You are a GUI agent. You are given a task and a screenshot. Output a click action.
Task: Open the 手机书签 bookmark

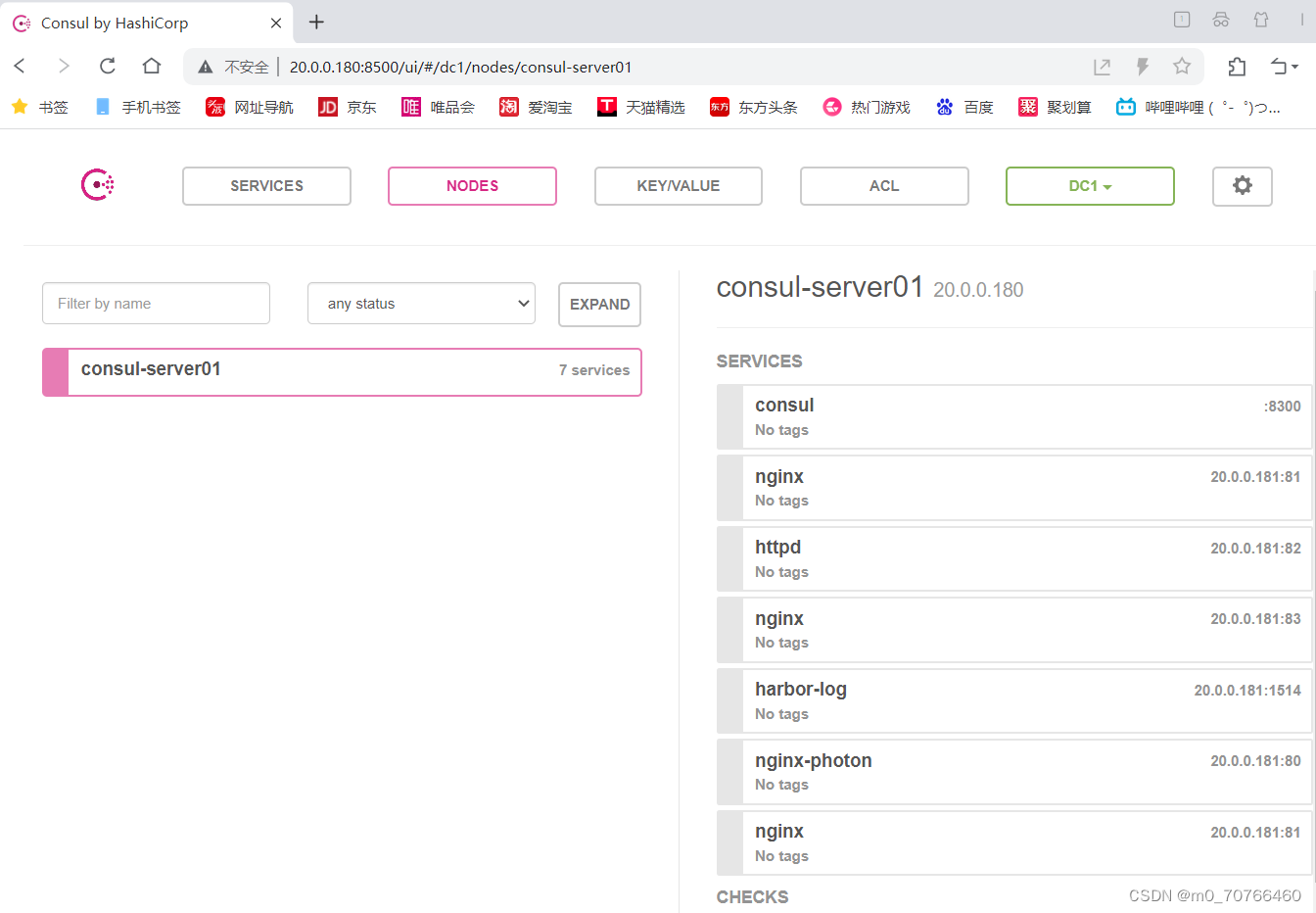tap(137, 107)
